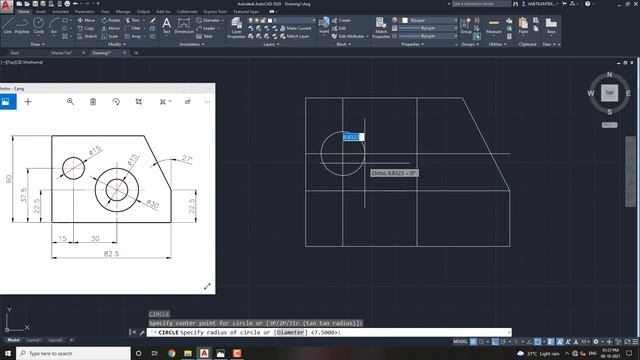Image resolution: width=640 pixels, height=360 pixels.
Task: Expand the Layers panel
Action: pyautogui.click(x=271, y=44)
